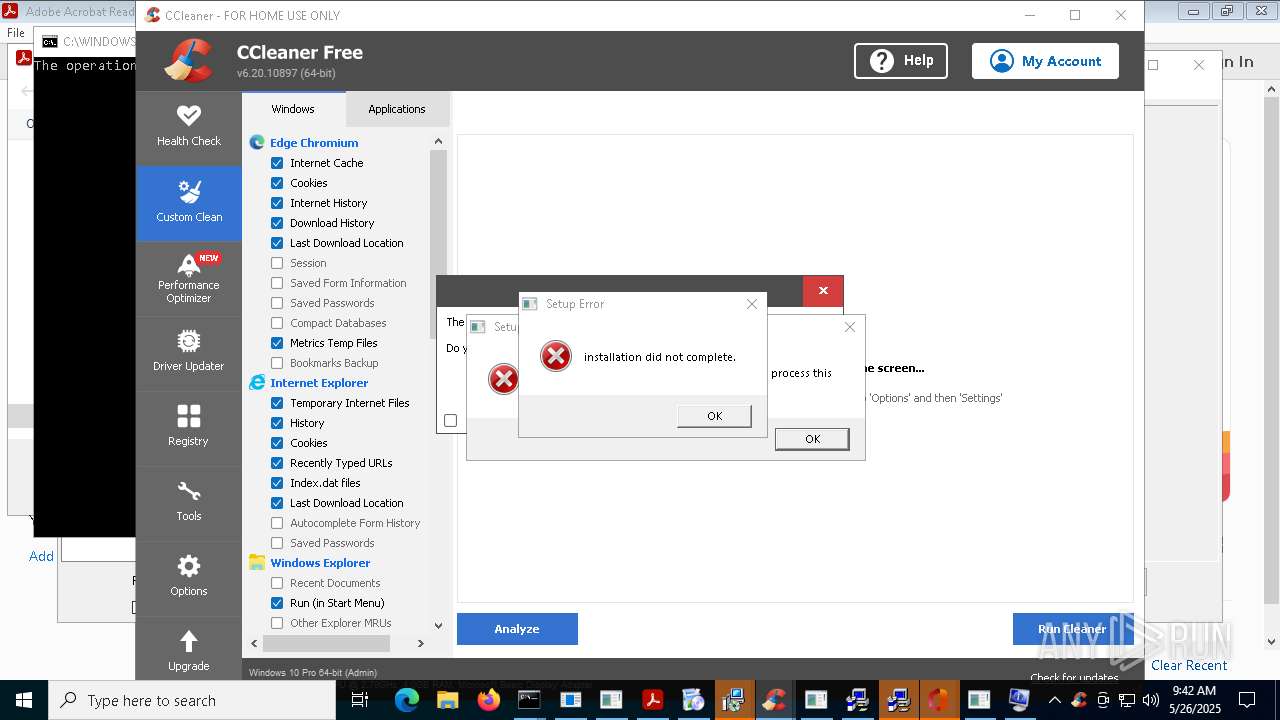Click the clock in system tray

pos(1193,700)
